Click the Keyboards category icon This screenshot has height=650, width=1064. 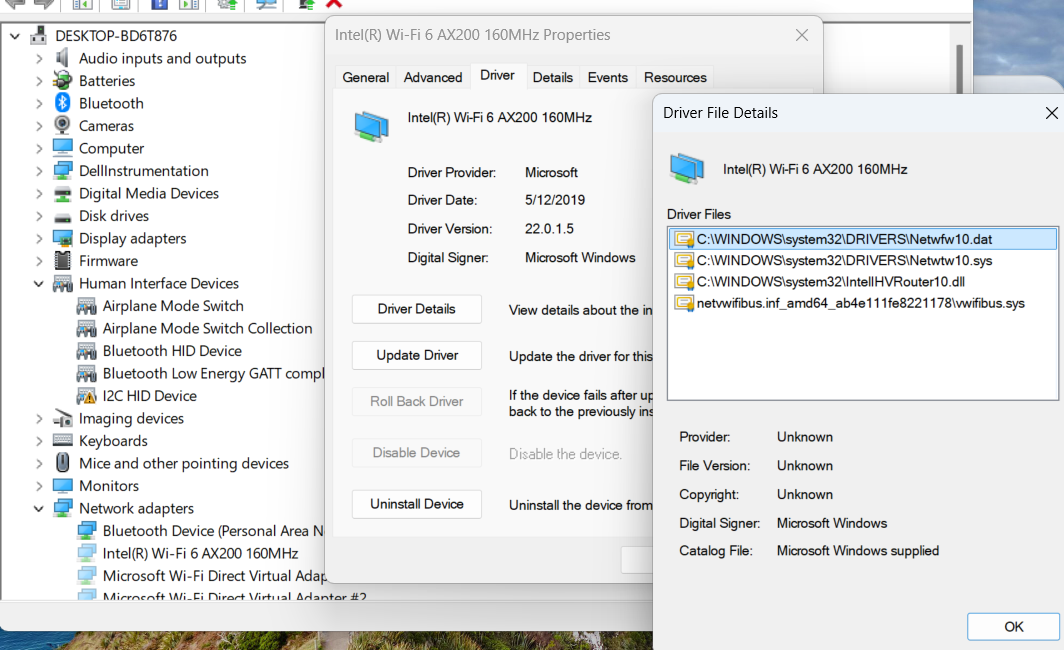[x=62, y=440]
